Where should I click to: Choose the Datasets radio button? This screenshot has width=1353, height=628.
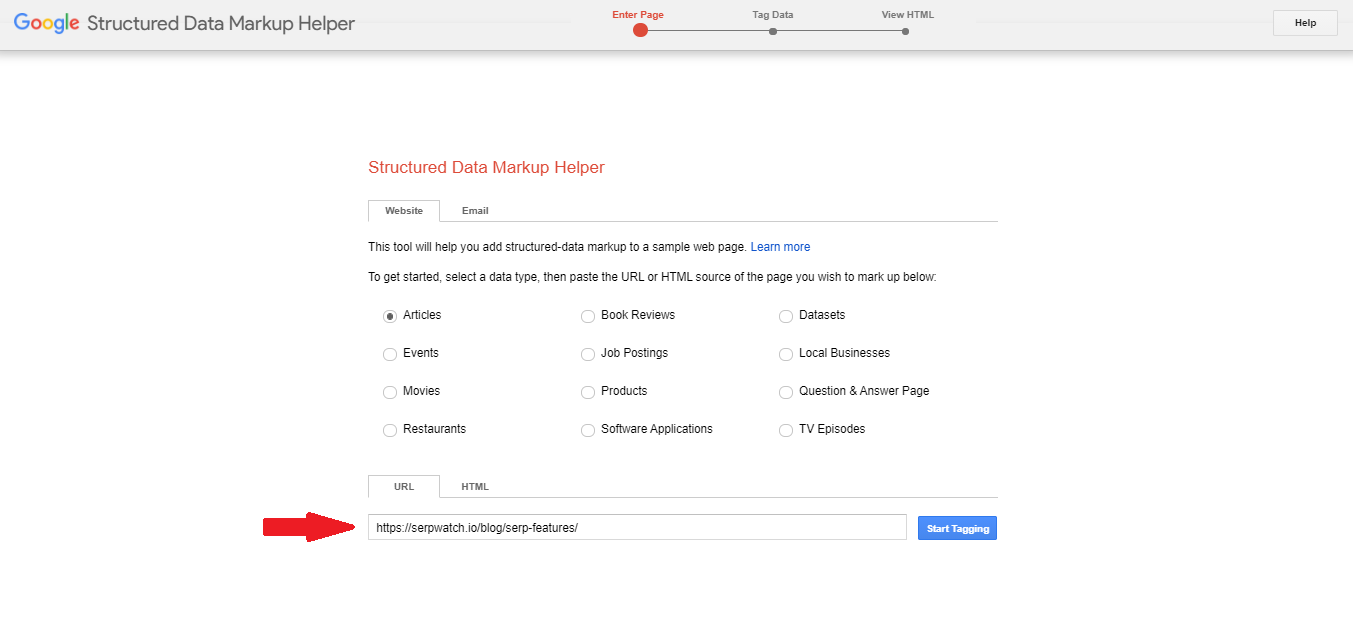tap(786, 316)
